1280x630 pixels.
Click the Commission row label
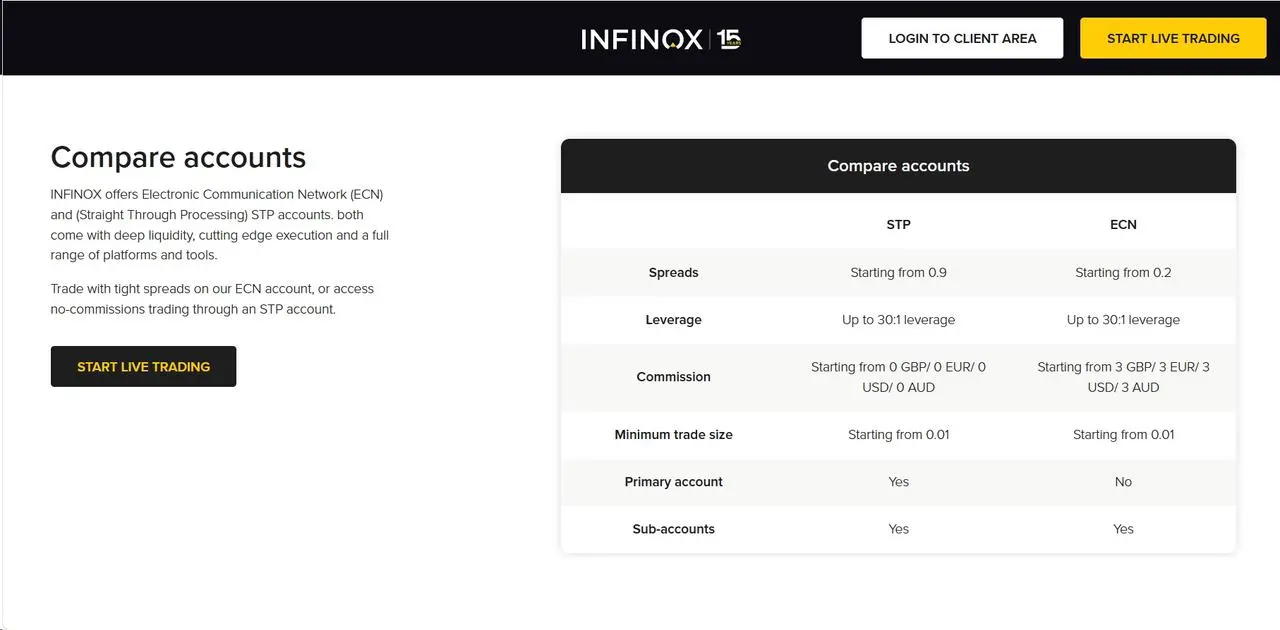(673, 377)
